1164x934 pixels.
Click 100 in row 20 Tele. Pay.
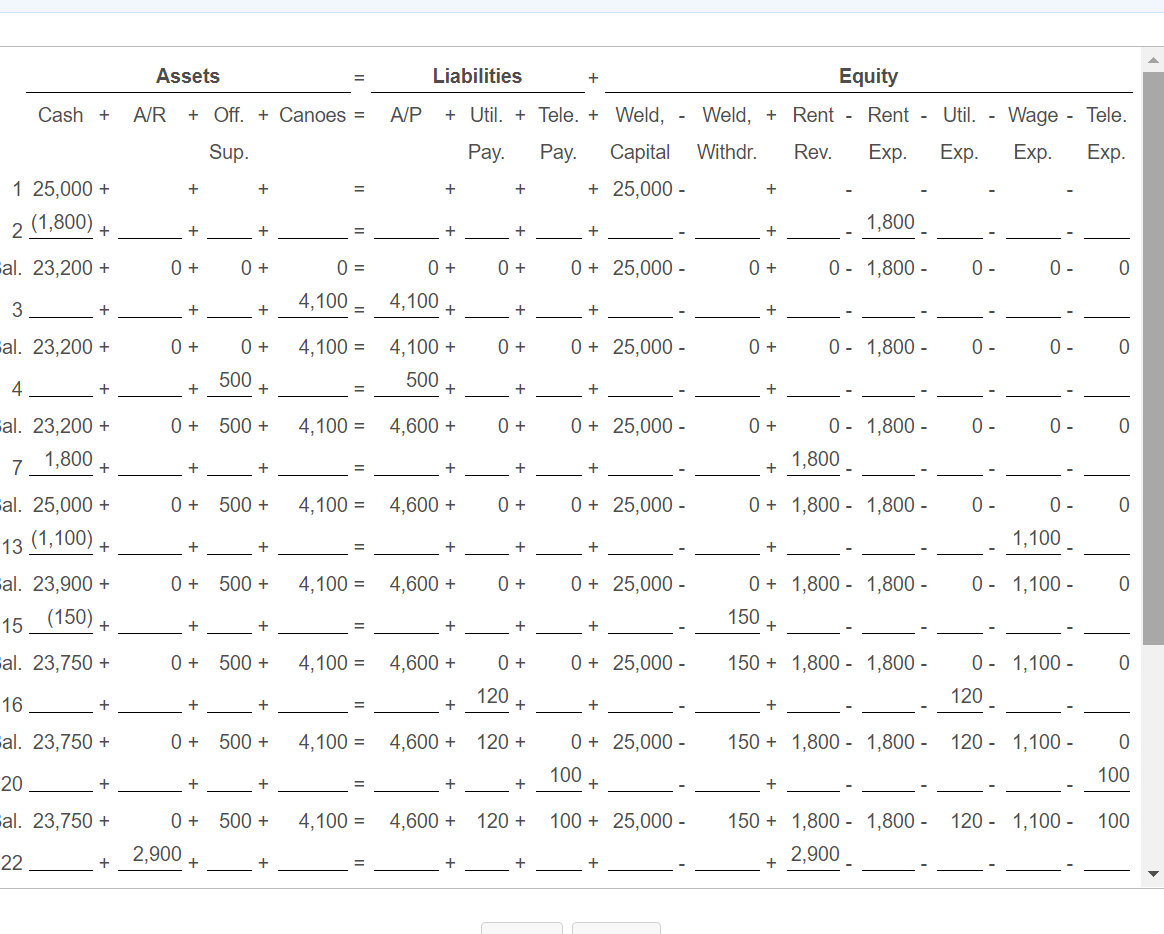click(566, 775)
